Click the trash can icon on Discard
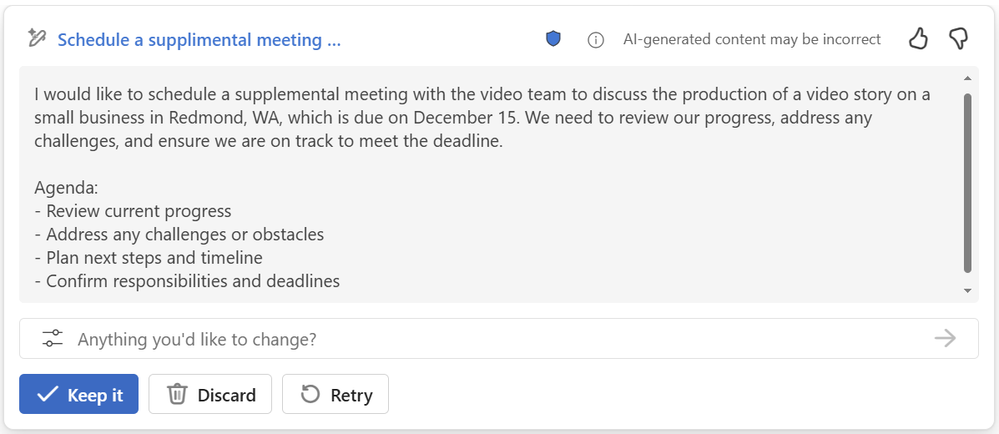Viewport: 999px width, 434px height. pos(177,394)
